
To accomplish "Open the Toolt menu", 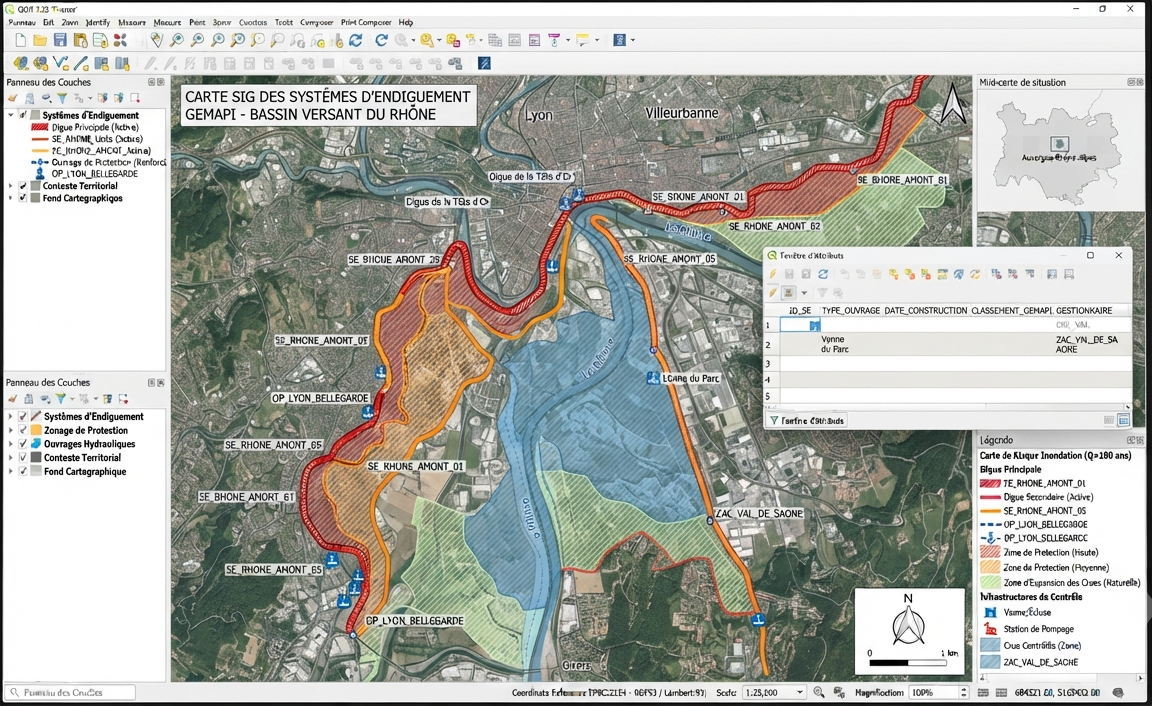I will (x=284, y=23).
